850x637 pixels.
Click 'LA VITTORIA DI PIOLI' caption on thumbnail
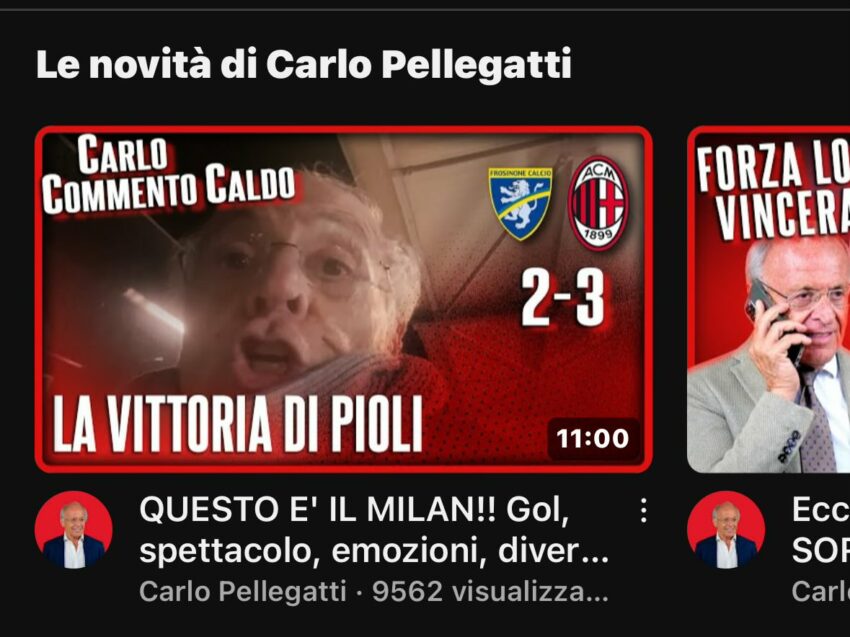point(237,424)
